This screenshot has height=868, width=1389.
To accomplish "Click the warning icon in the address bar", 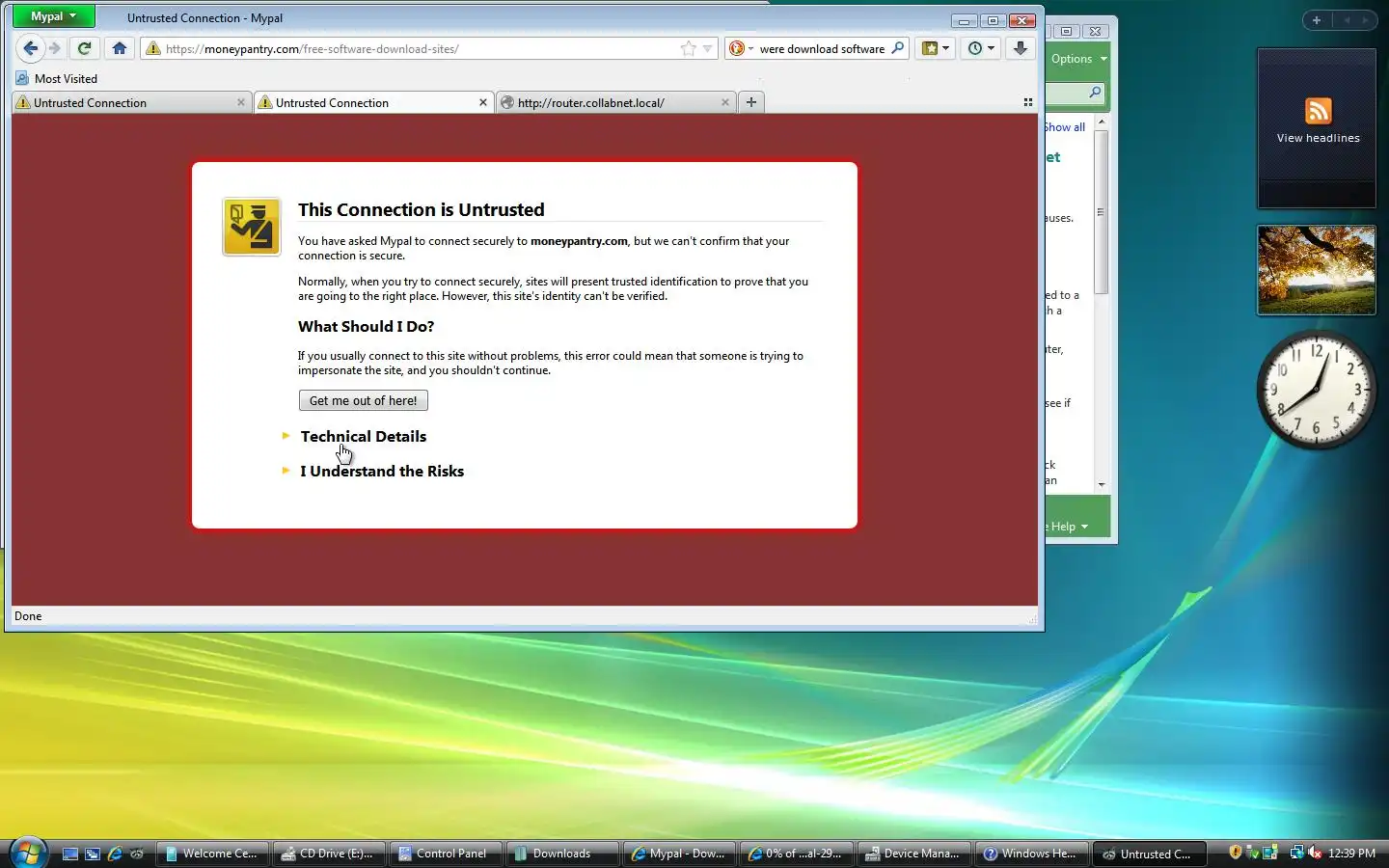I will [153, 48].
